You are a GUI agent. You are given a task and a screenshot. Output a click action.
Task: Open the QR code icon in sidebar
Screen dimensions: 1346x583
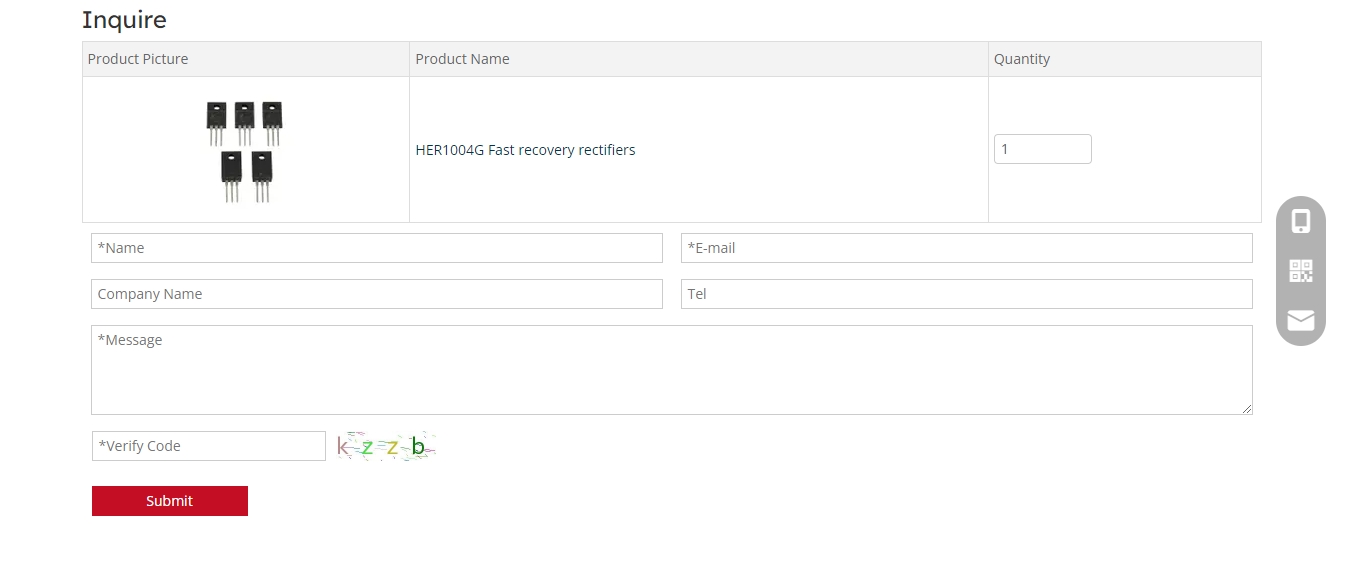pyautogui.click(x=1300, y=271)
